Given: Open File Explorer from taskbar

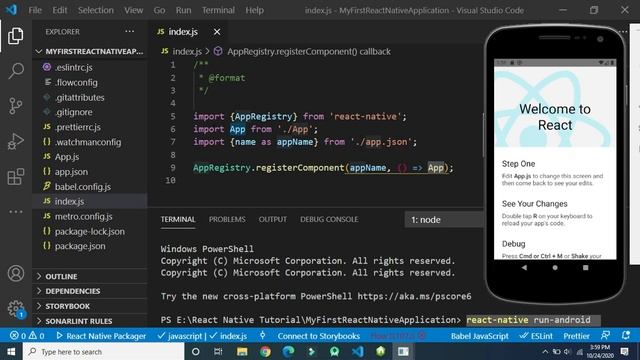Looking at the screenshot, I should [242, 351].
